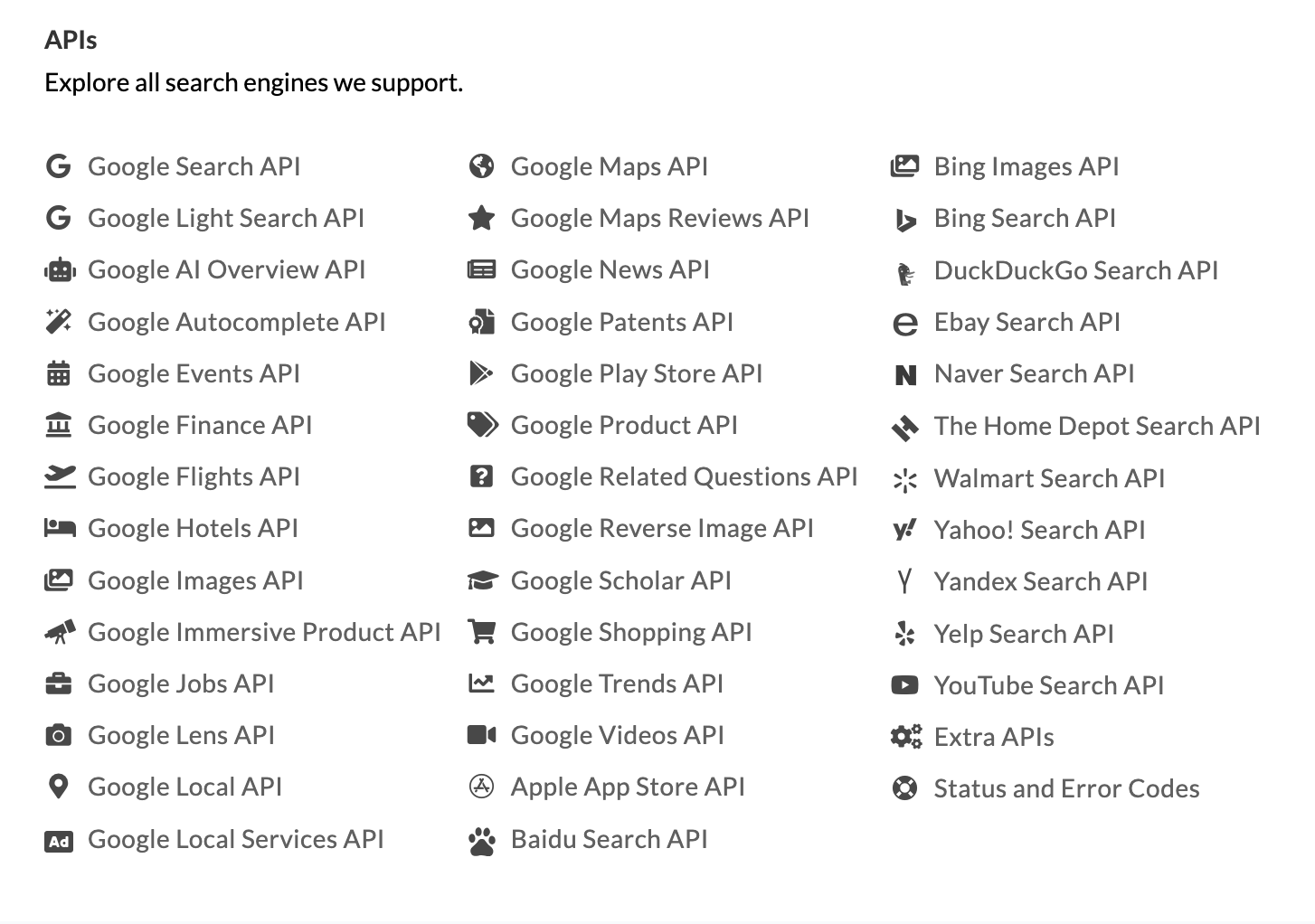This screenshot has width=1315, height=924.
Task: Click the paw icon beside Baidu Search
Action: pyautogui.click(x=482, y=841)
